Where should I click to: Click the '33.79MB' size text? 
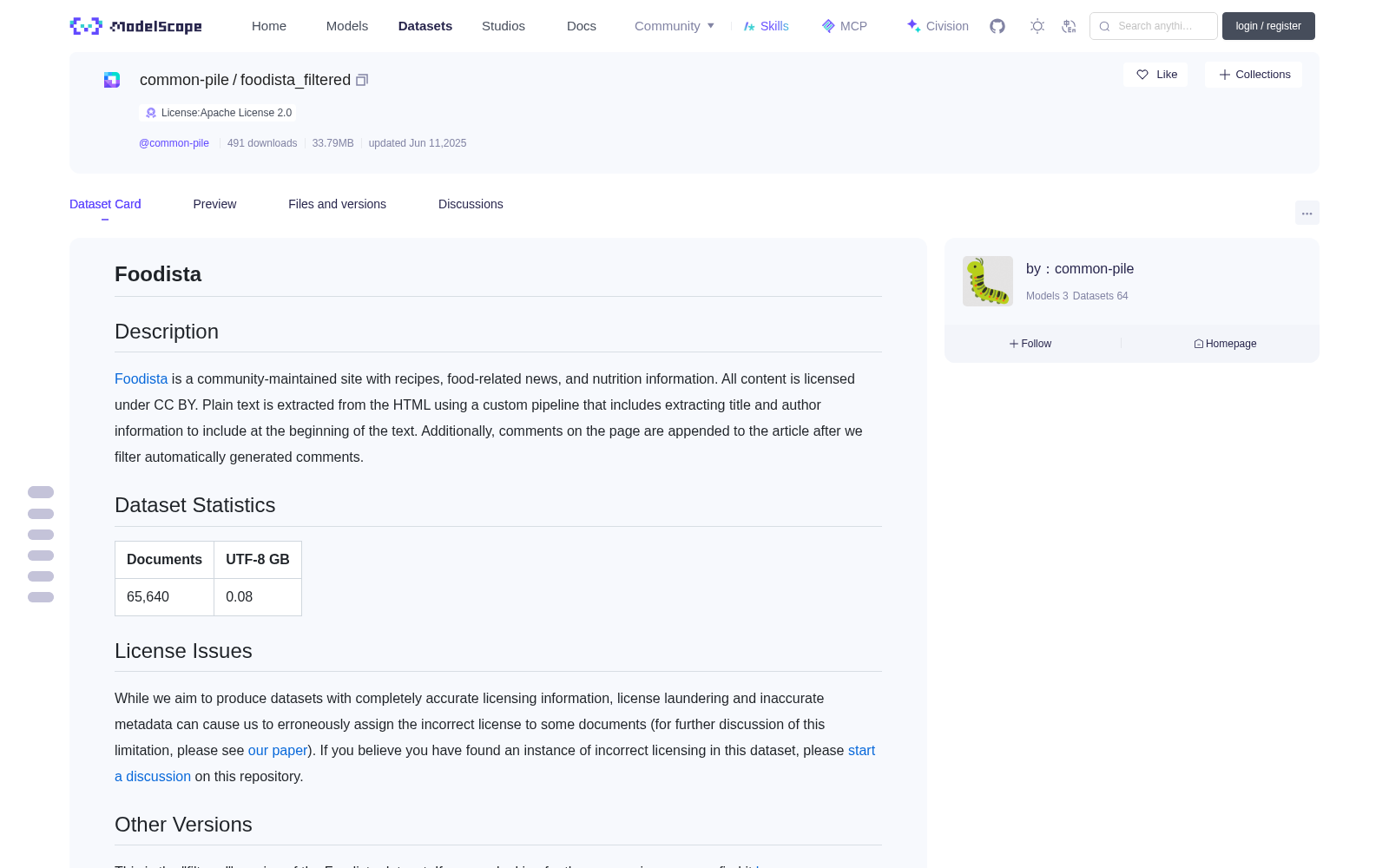(332, 143)
